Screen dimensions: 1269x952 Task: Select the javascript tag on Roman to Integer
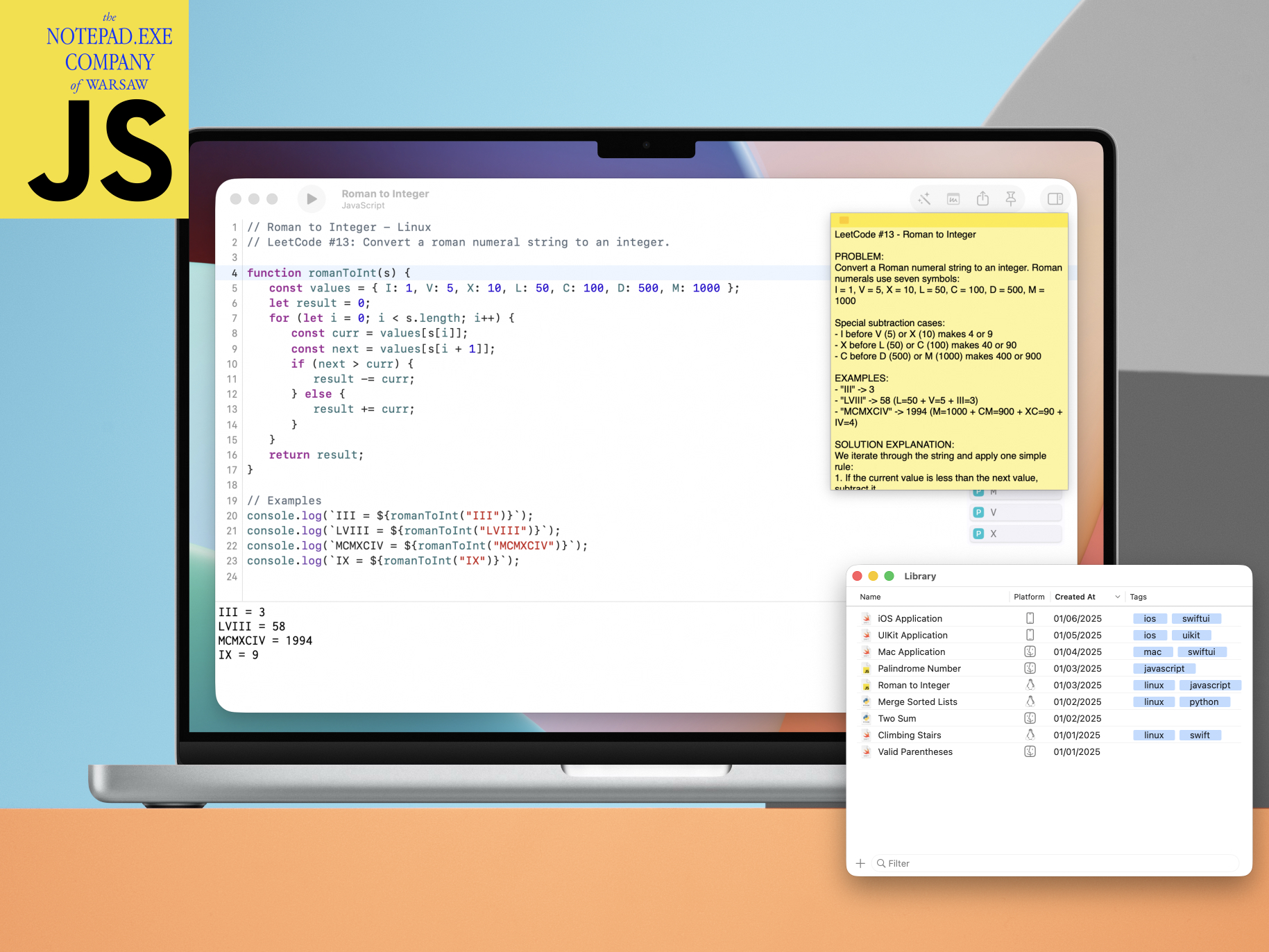(1210, 685)
